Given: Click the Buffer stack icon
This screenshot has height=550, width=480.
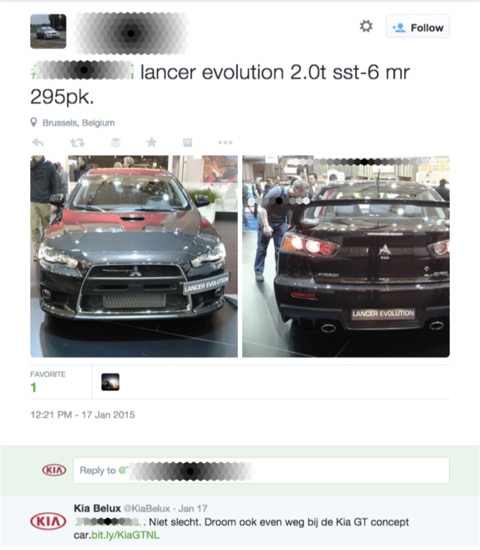Looking at the screenshot, I should click(x=115, y=142).
